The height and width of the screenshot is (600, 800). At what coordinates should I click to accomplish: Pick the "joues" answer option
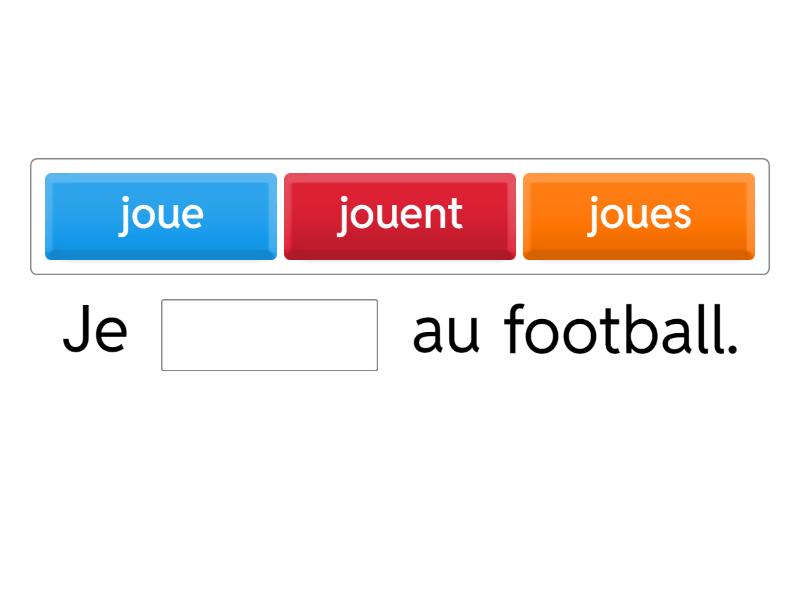coord(639,216)
